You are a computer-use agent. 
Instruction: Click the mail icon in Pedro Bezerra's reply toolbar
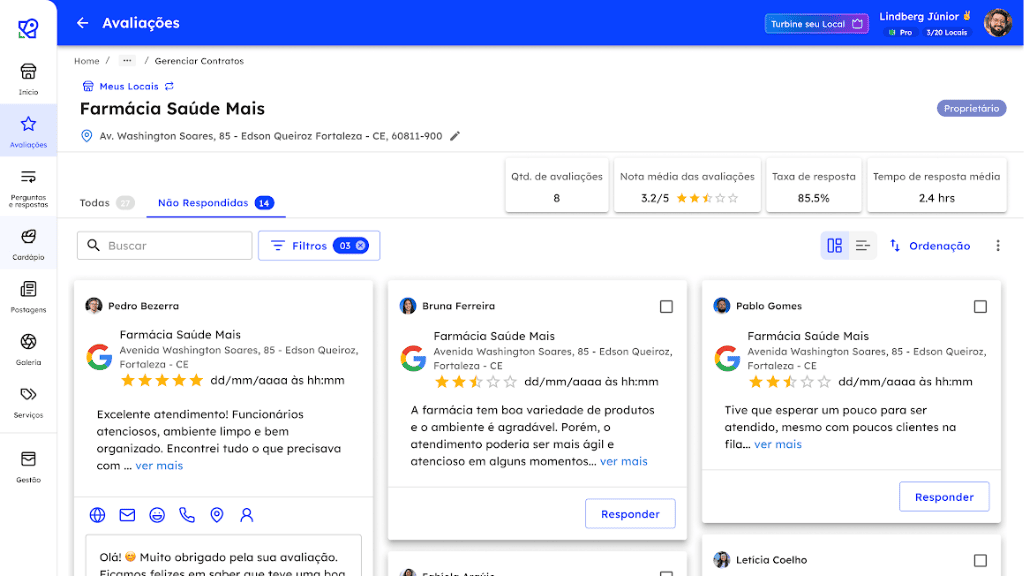127,515
